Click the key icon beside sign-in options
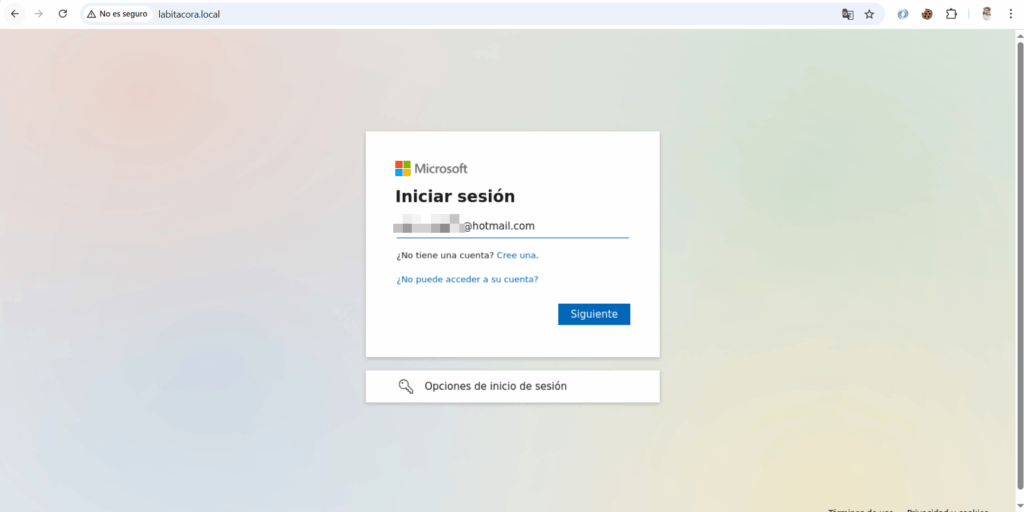1024x512 pixels. [406, 386]
